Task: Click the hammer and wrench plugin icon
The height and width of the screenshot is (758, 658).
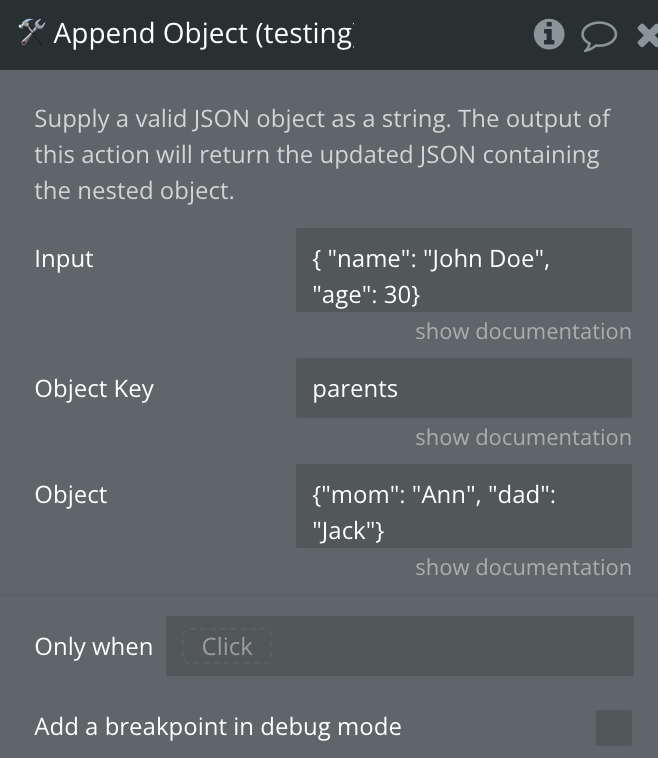Action: (x=31, y=32)
